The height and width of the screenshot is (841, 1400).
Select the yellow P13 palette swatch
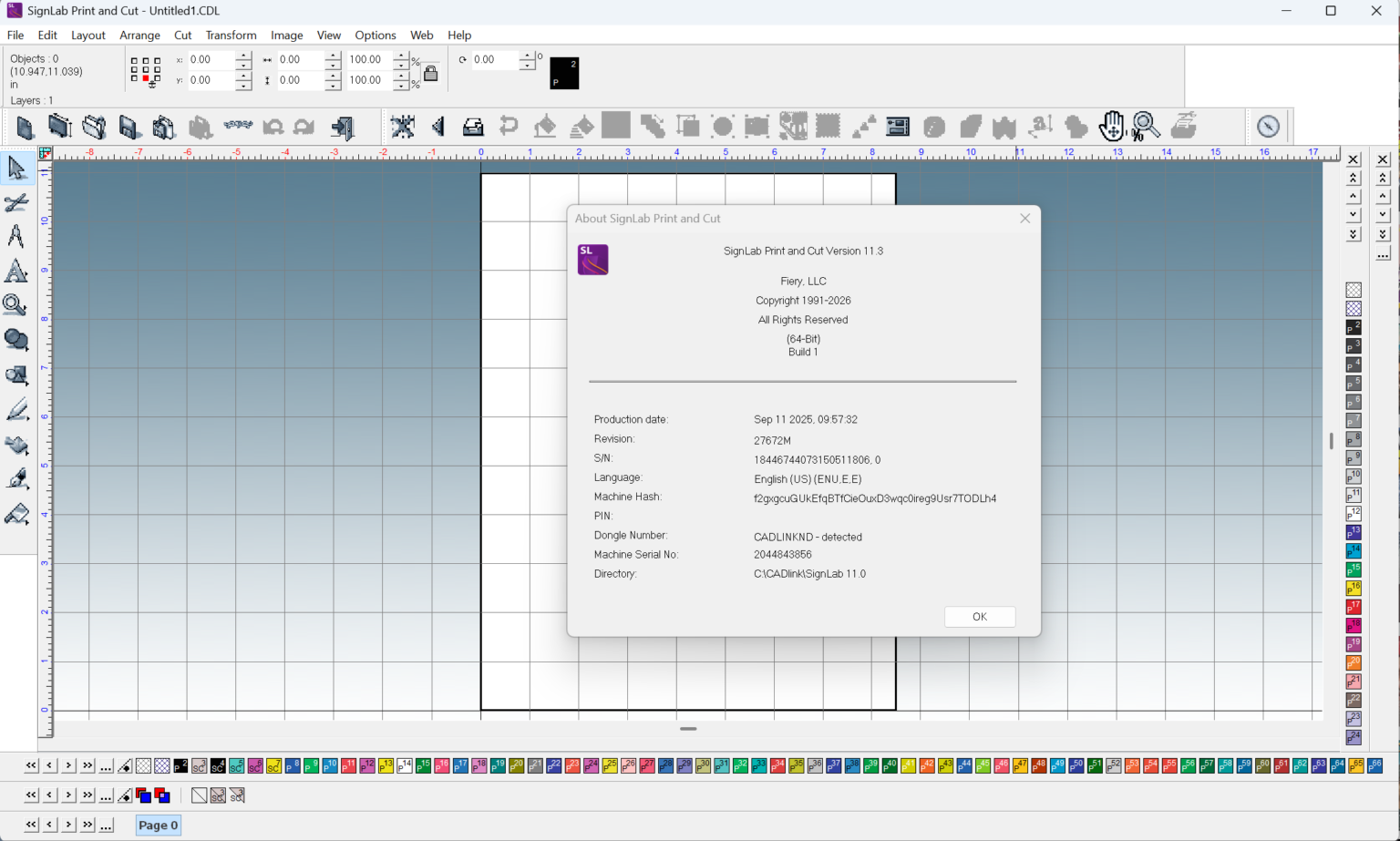point(386,766)
